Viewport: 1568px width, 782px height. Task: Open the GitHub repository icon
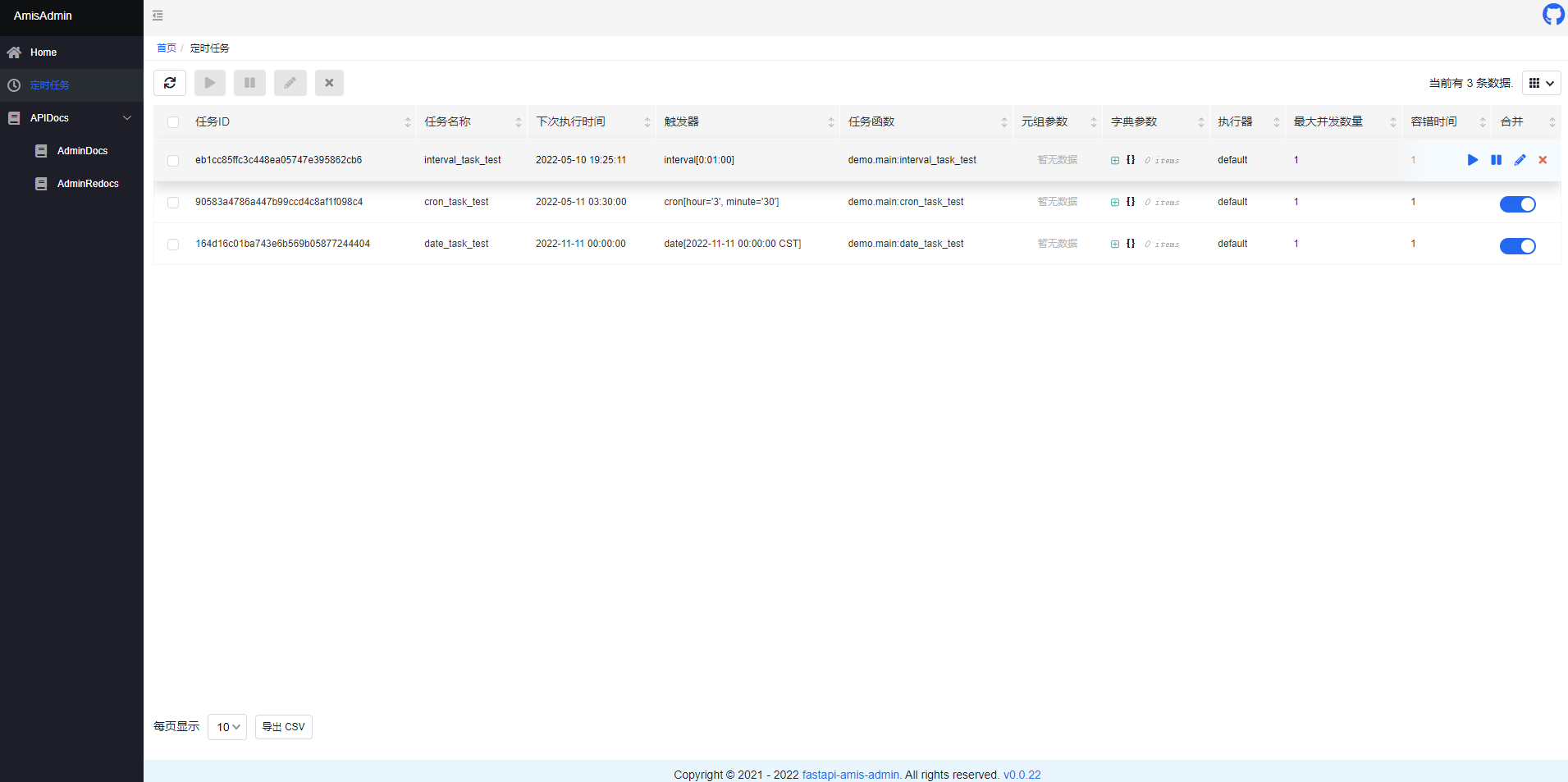point(1553,14)
